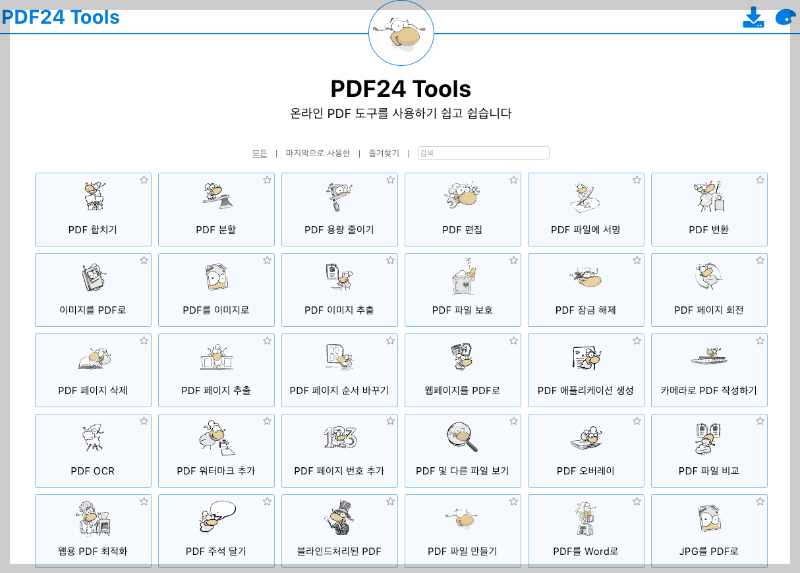Toggle the favorite star on PDF 편집
This screenshot has width=800, height=573.
pyautogui.click(x=514, y=180)
